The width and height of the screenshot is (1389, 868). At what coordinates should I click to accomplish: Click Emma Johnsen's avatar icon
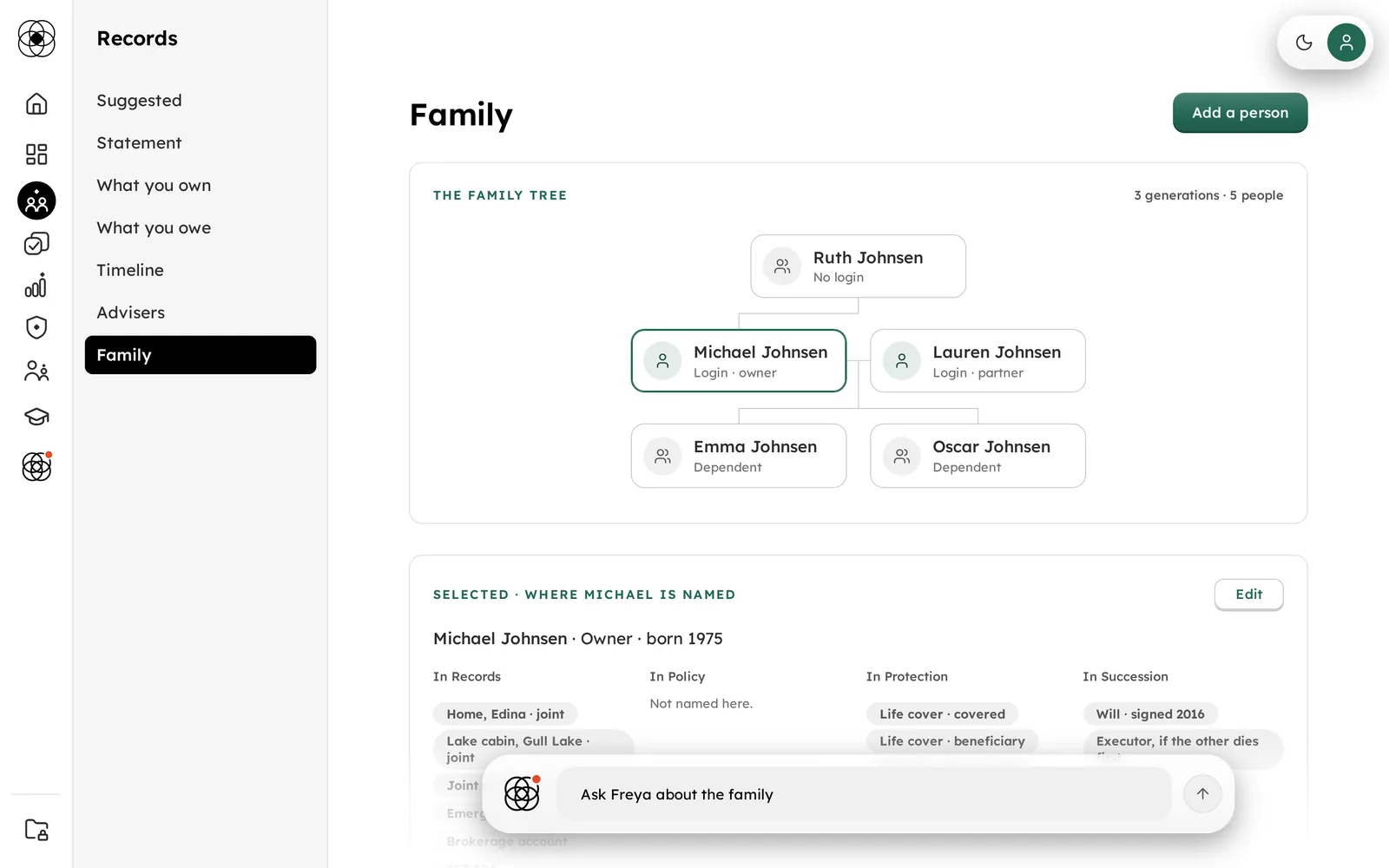[x=662, y=456]
